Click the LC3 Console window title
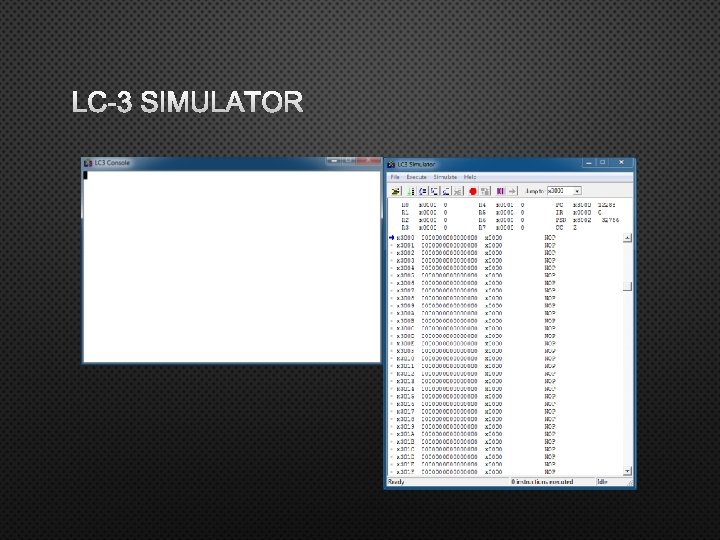Viewport: 720px width, 540px height. point(112,163)
